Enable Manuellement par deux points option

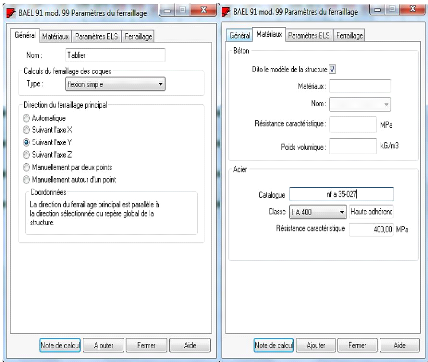(26, 167)
